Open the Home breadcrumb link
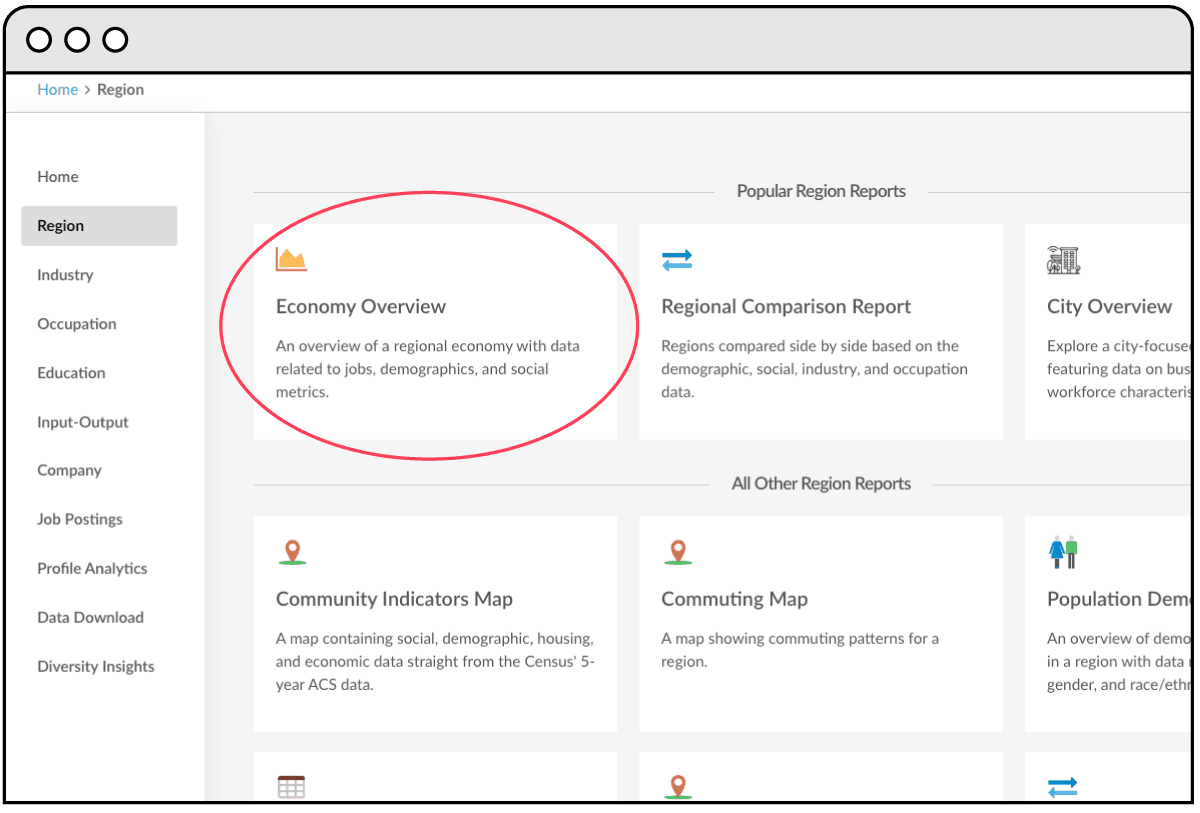1200x813 pixels. point(57,90)
